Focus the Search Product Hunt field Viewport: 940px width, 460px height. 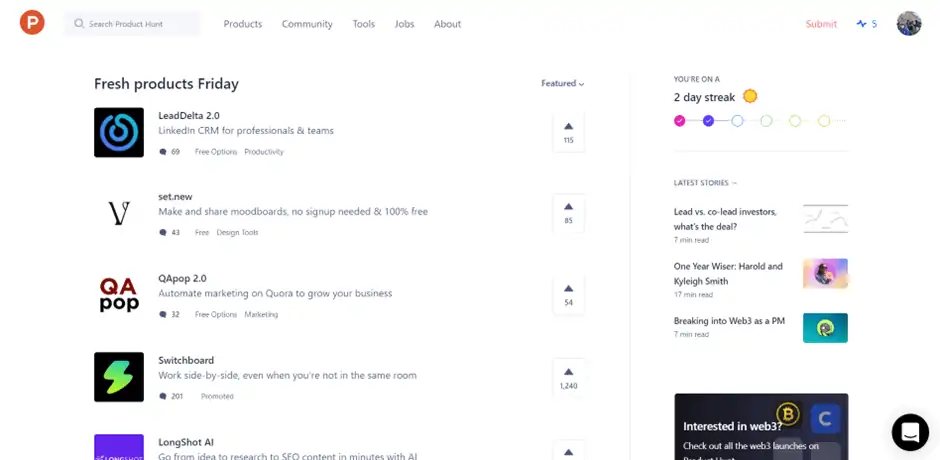pos(133,24)
